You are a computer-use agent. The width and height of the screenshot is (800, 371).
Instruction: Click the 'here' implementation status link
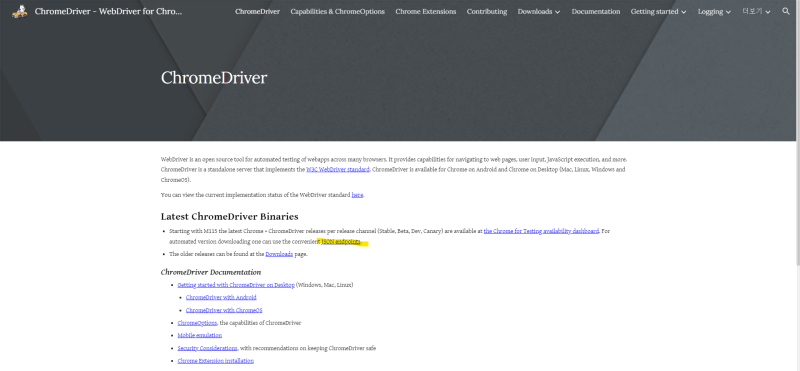pos(357,195)
